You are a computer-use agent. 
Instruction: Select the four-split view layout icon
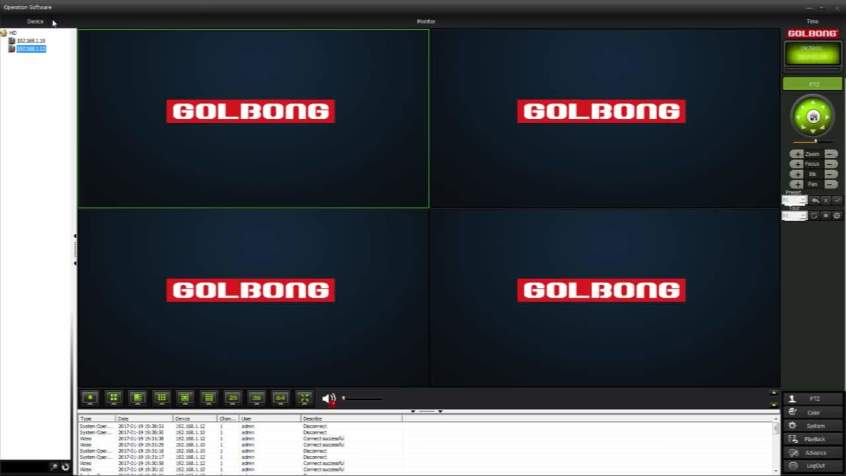[x=114, y=398]
